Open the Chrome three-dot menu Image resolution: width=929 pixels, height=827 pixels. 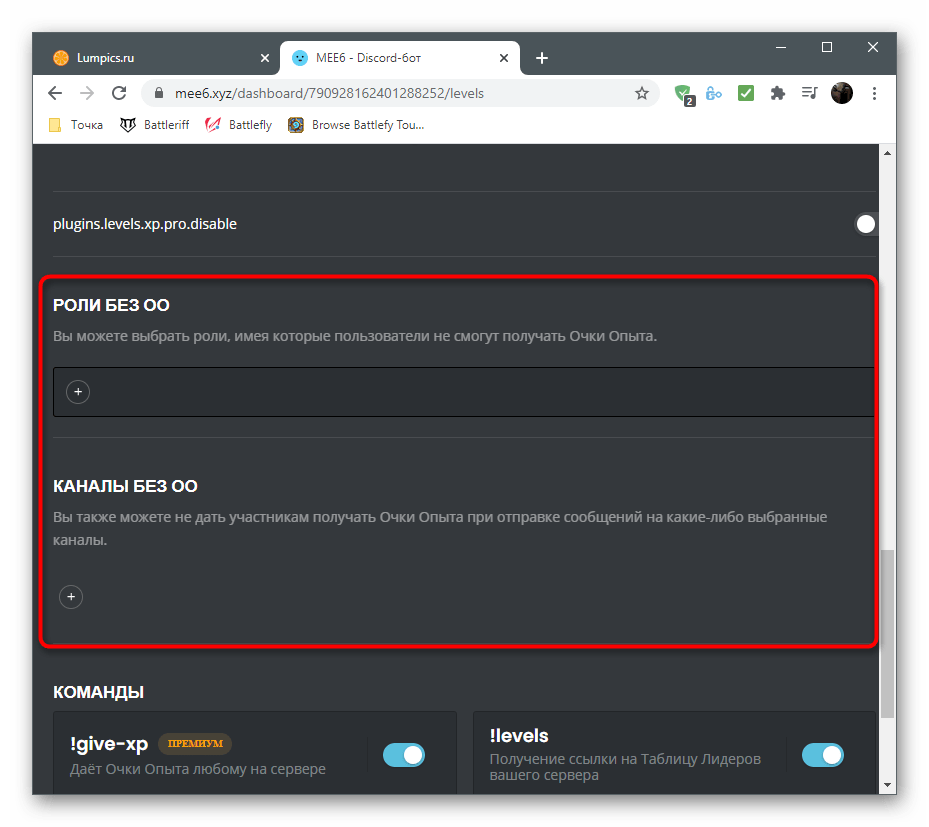tap(875, 93)
